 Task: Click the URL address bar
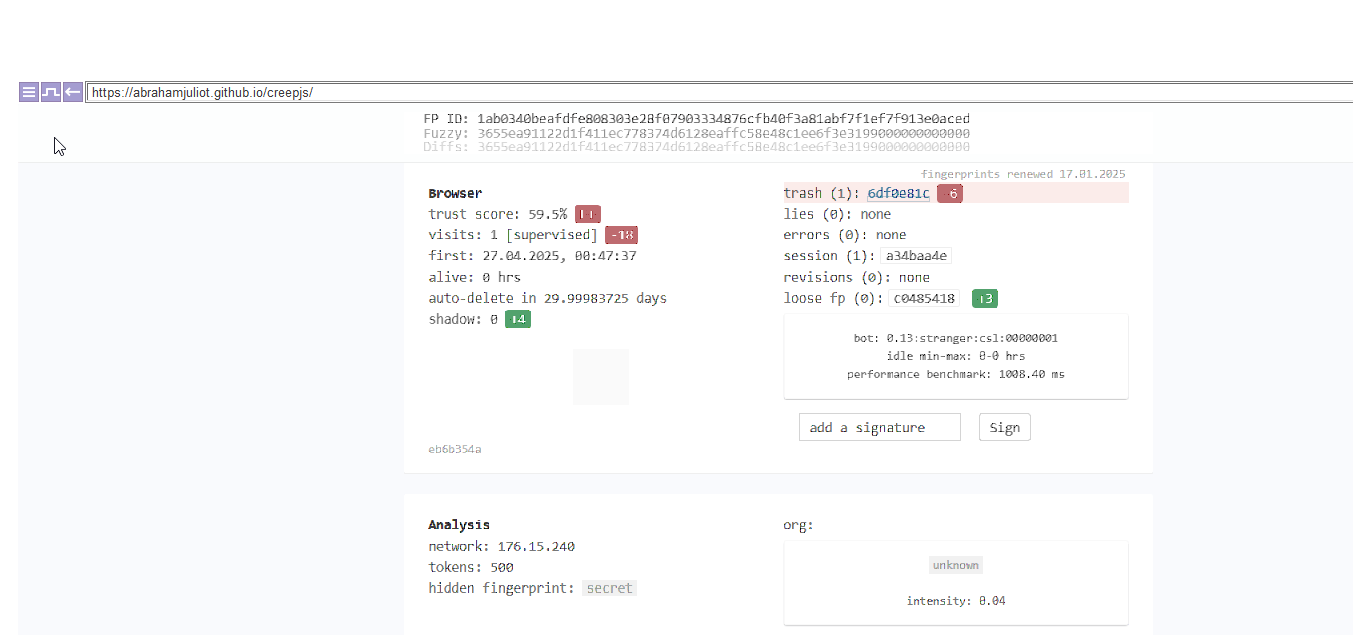coord(700,92)
